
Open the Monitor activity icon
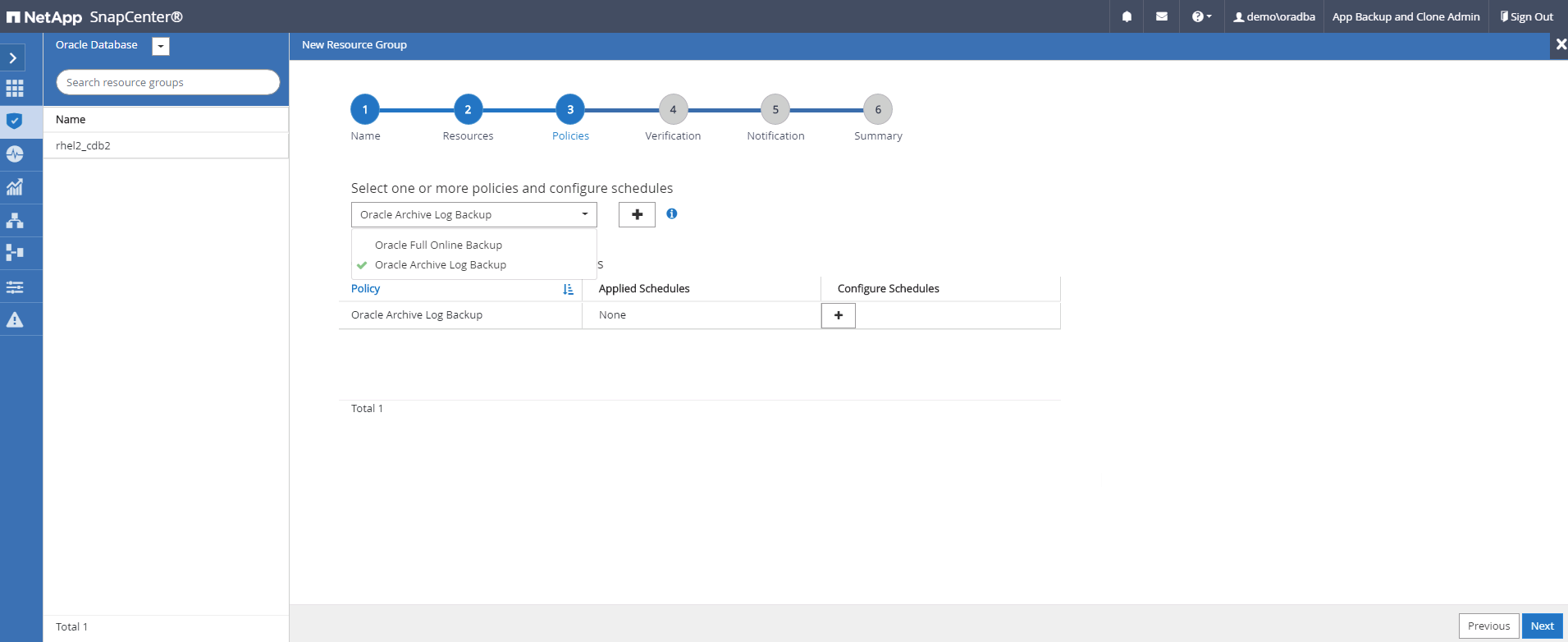(x=15, y=154)
